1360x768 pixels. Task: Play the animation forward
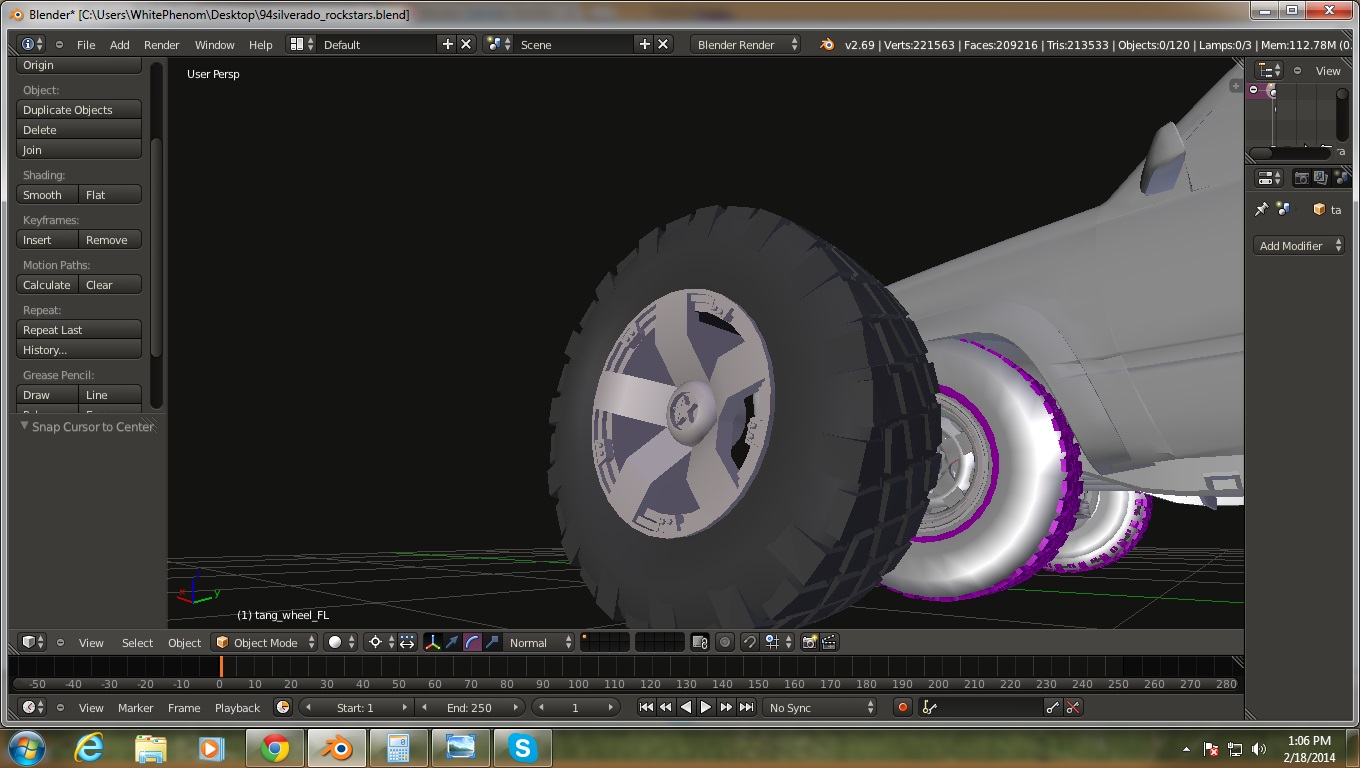(706, 707)
